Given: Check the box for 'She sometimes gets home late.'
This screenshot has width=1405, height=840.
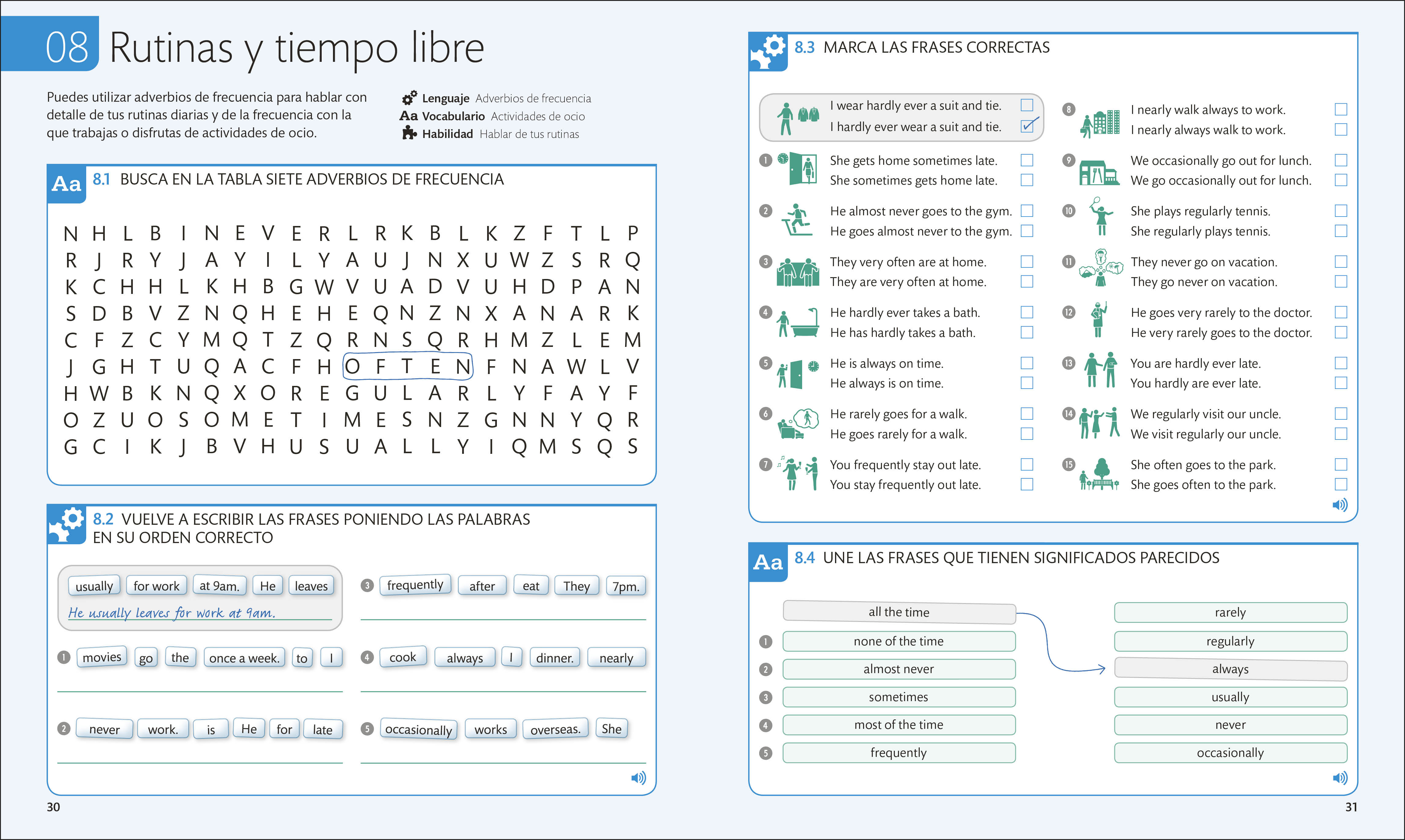Looking at the screenshot, I should pyautogui.click(x=1027, y=180).
